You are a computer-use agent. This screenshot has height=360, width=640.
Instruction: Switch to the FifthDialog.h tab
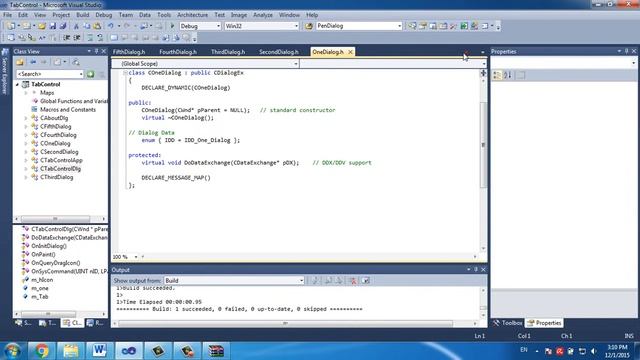click(129, 52)
